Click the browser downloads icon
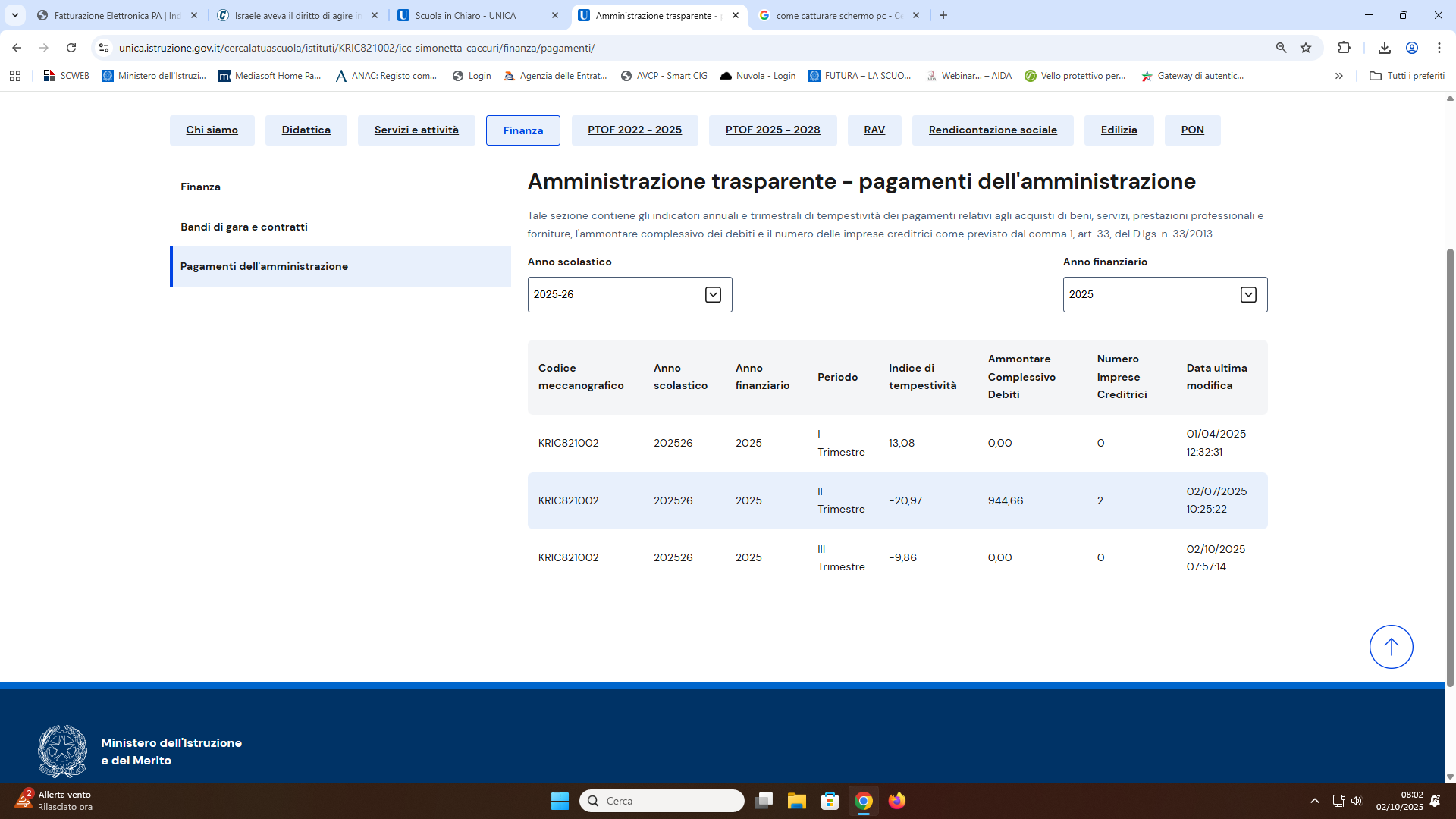Viewport: 1456px width, 819px height. (1384, 48)
